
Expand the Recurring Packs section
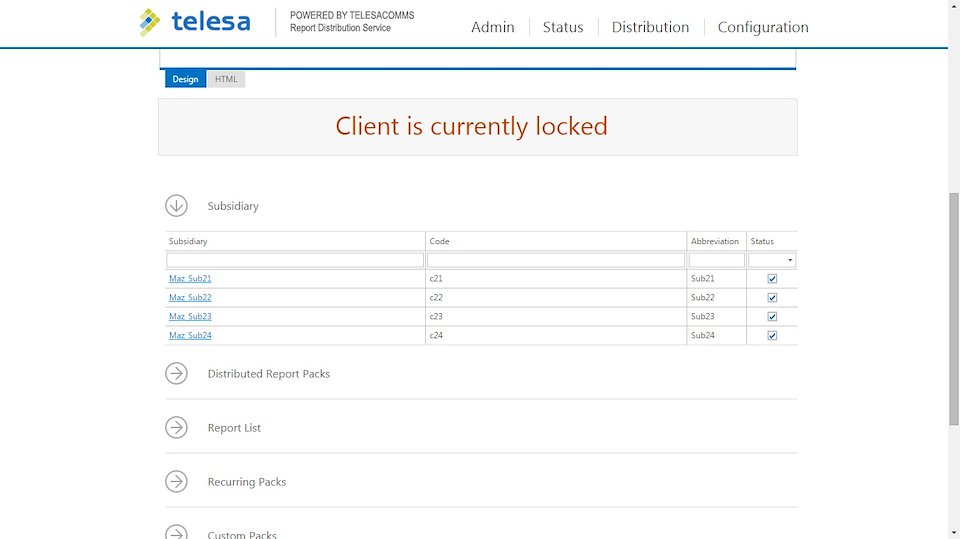[176, 481]
